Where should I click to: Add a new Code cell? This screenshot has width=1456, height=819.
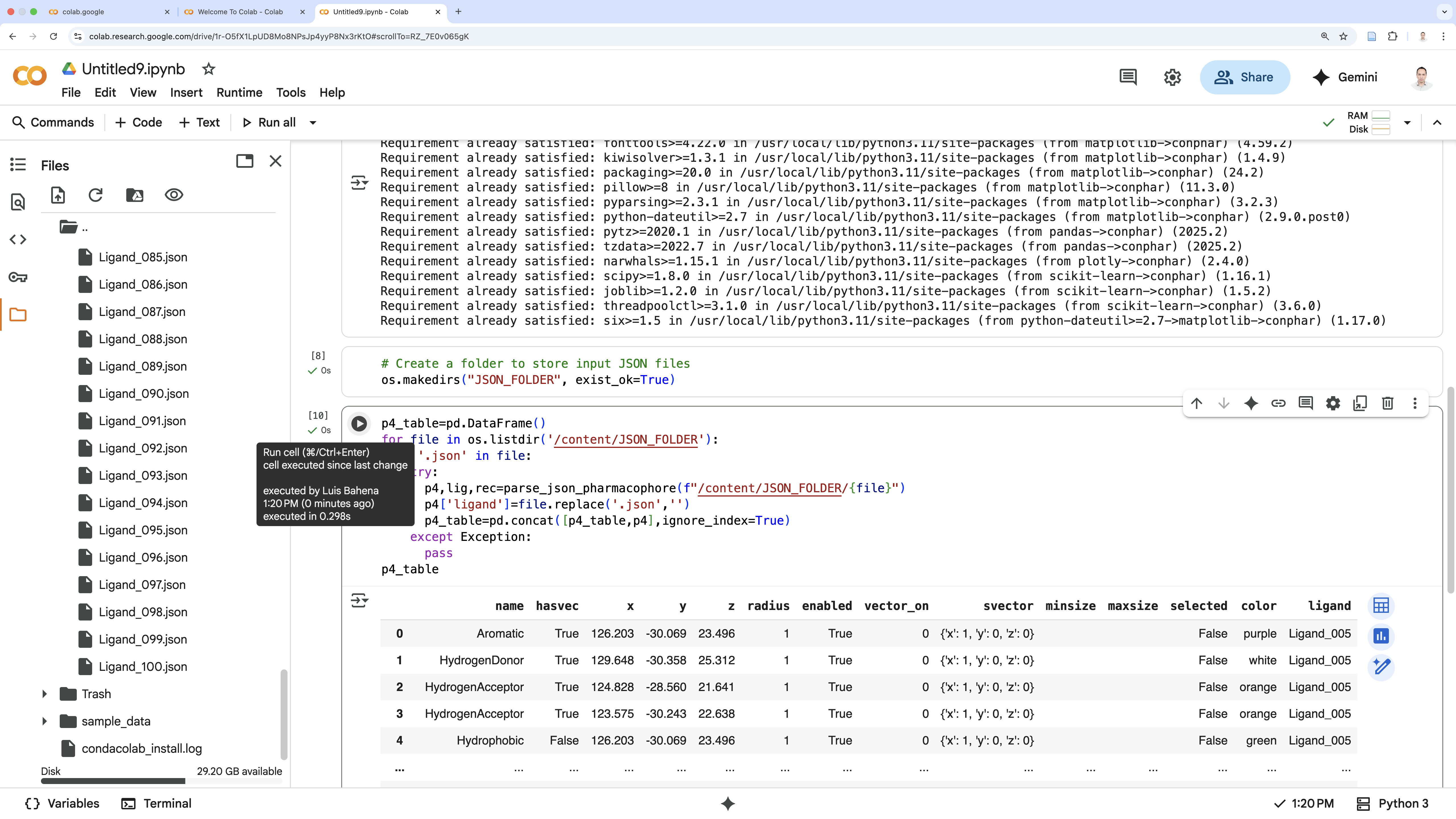point(138,123)
